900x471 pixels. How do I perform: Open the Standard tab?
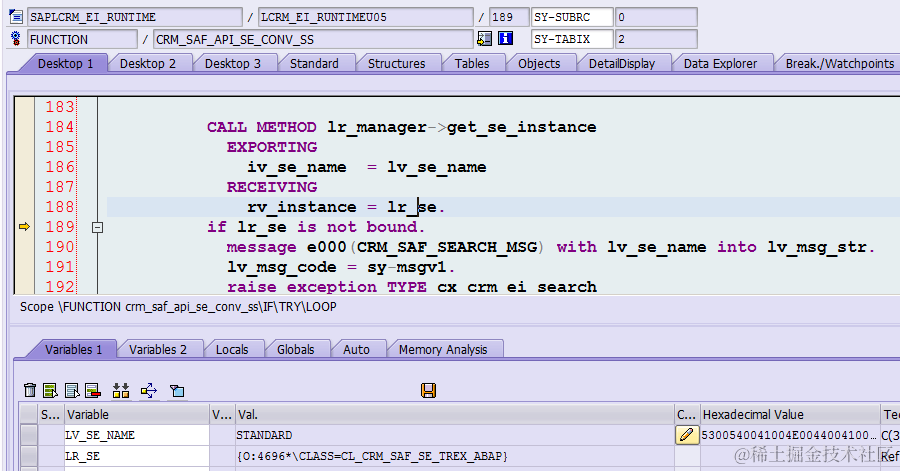pos(314,63)
